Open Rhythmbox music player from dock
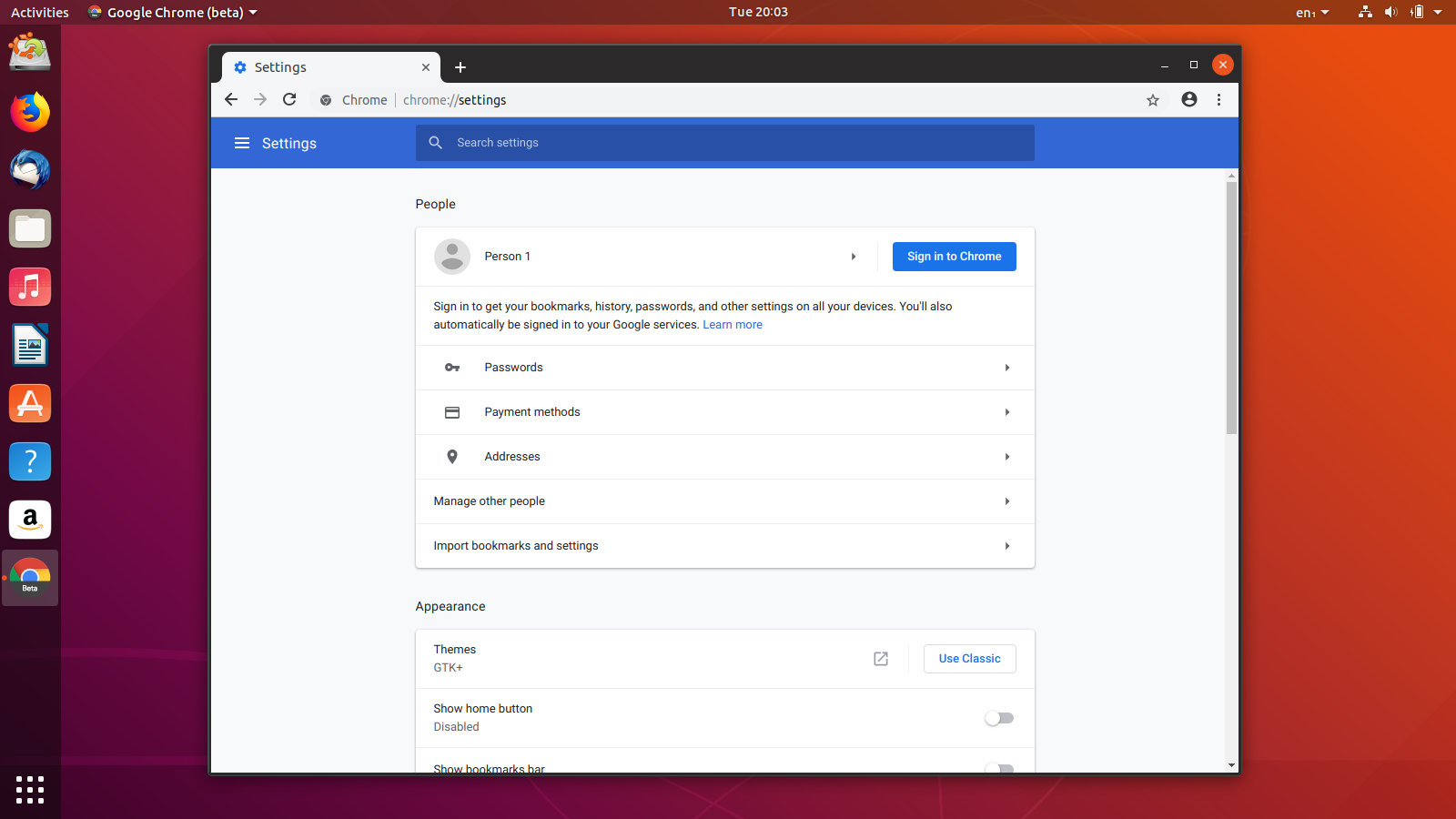Screen dimensions: 1456x819 (x=30, y=287)
